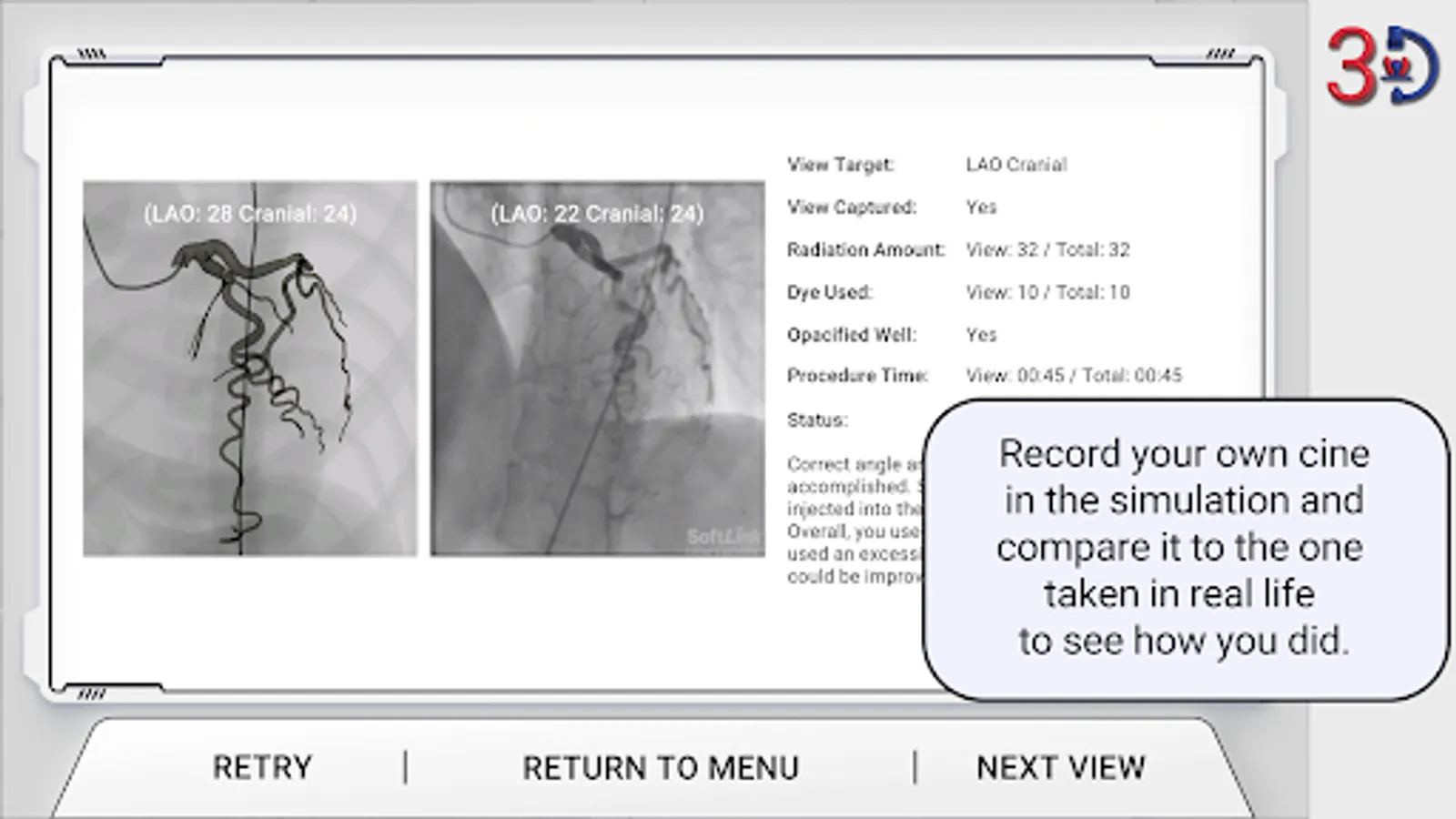The height and width of the screenshot is (819, 1456).
Task: Click the Opacified Well result
Action: click(x=981, y=334)
